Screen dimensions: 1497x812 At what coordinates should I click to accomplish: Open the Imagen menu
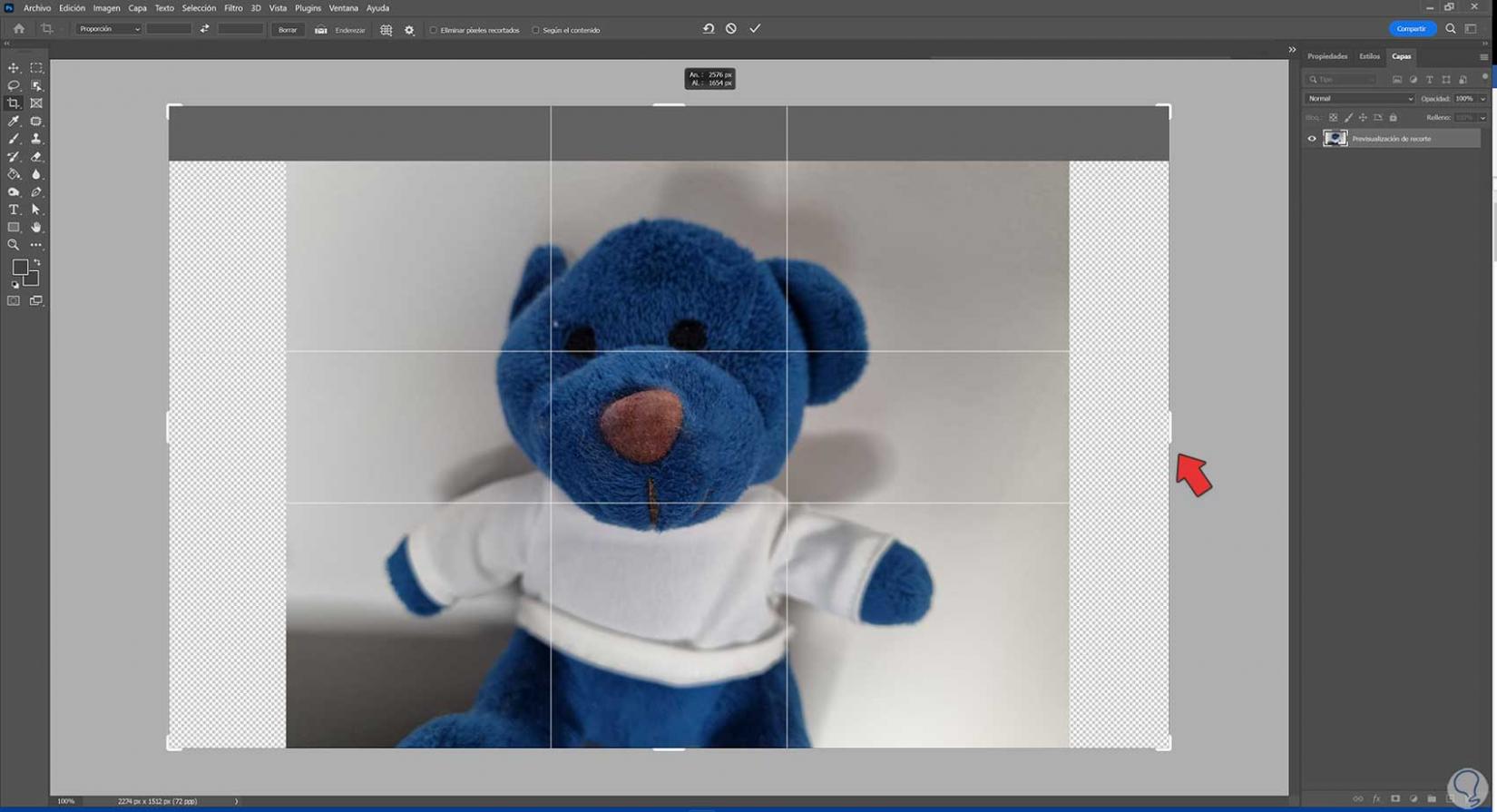click(x=106, y=8)
